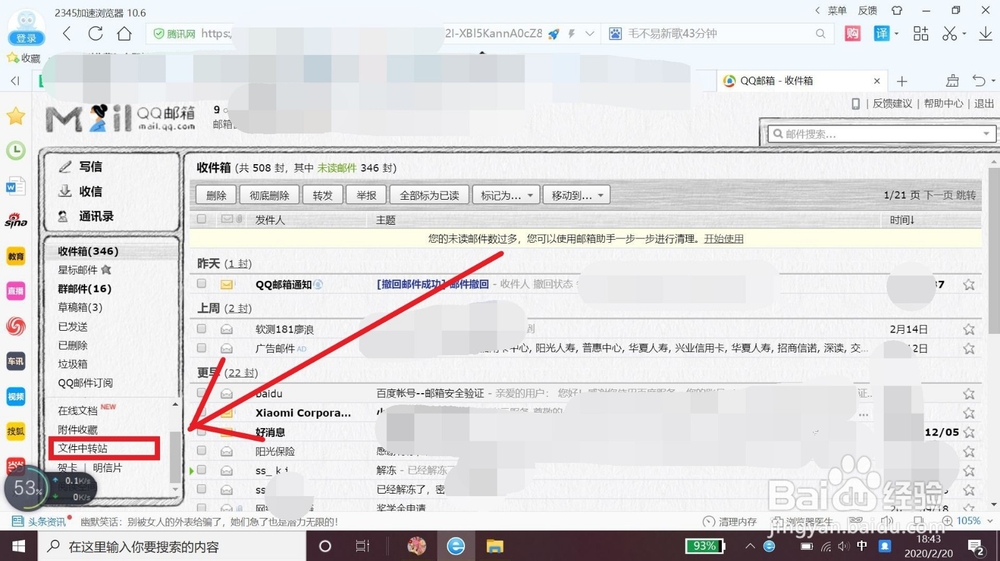Image resolution: width=1000 pixels, height=561 pixels.
Task: Open the star favorites icon in left sidebar
Action: point(15,116)
